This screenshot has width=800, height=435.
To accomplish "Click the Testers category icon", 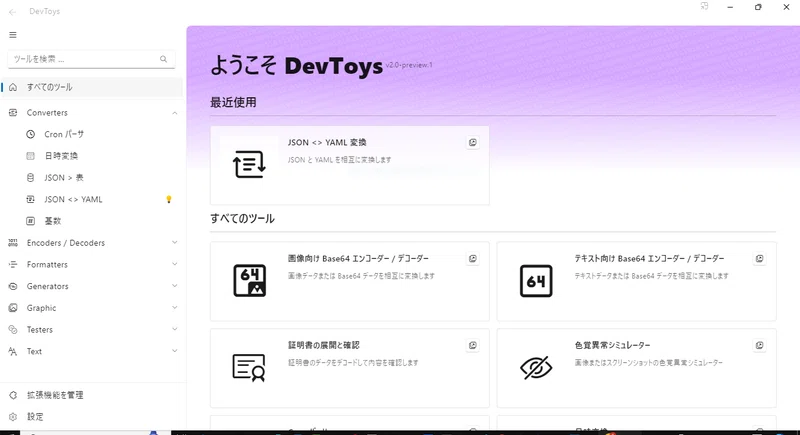I will click(x=13, y=329).
